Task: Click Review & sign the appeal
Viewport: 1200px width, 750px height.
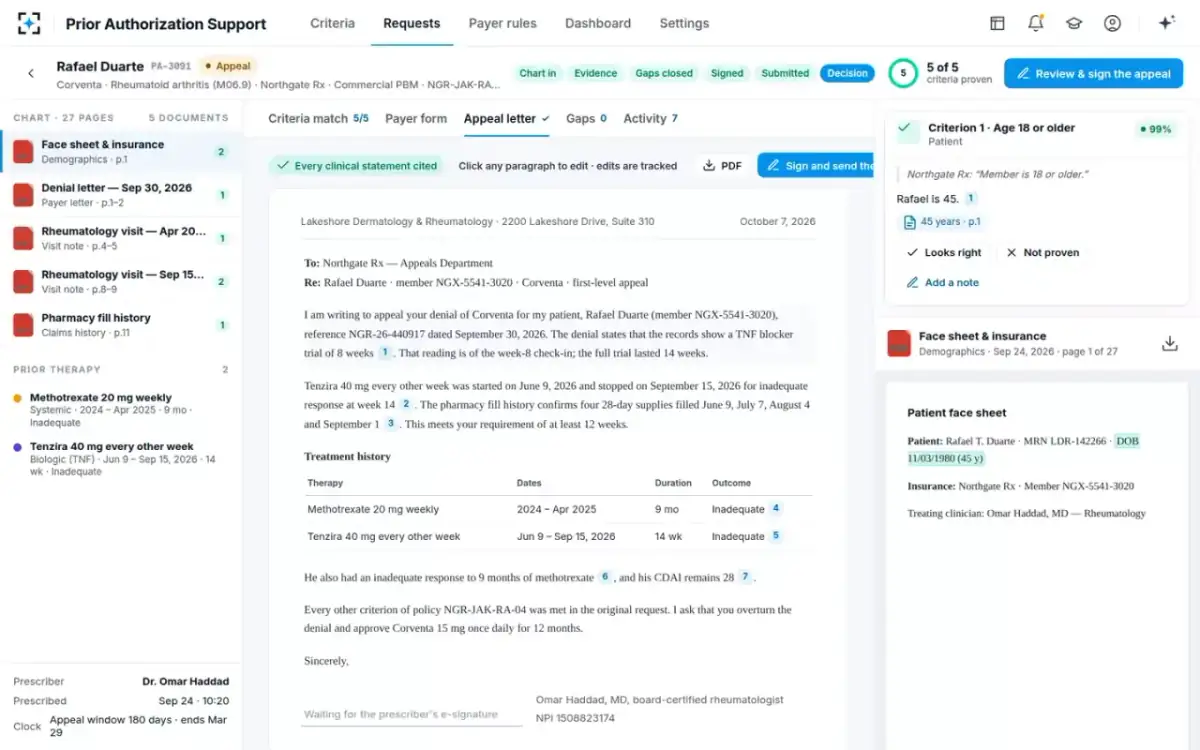Action: [1093, 73]
